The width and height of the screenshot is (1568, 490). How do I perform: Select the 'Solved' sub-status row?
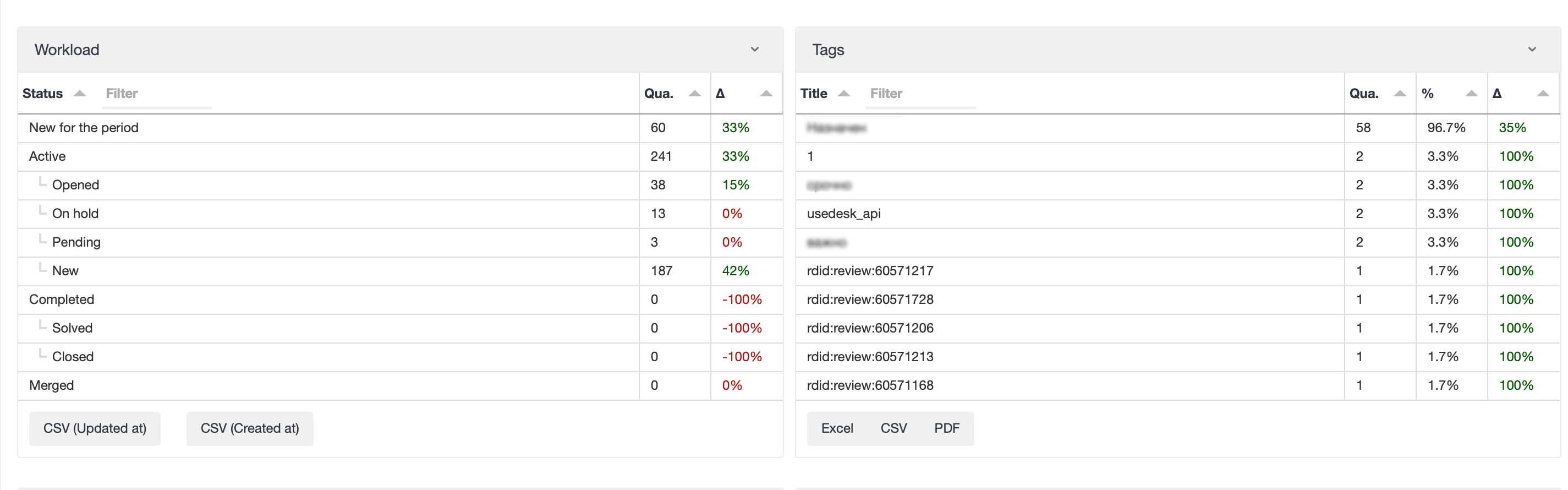400,329
